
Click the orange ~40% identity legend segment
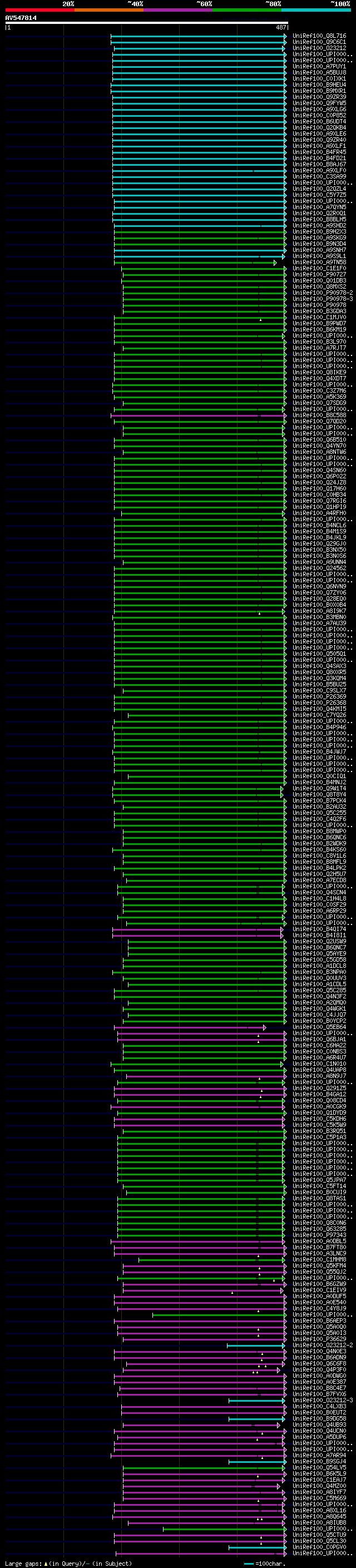[x=109, y=10]
